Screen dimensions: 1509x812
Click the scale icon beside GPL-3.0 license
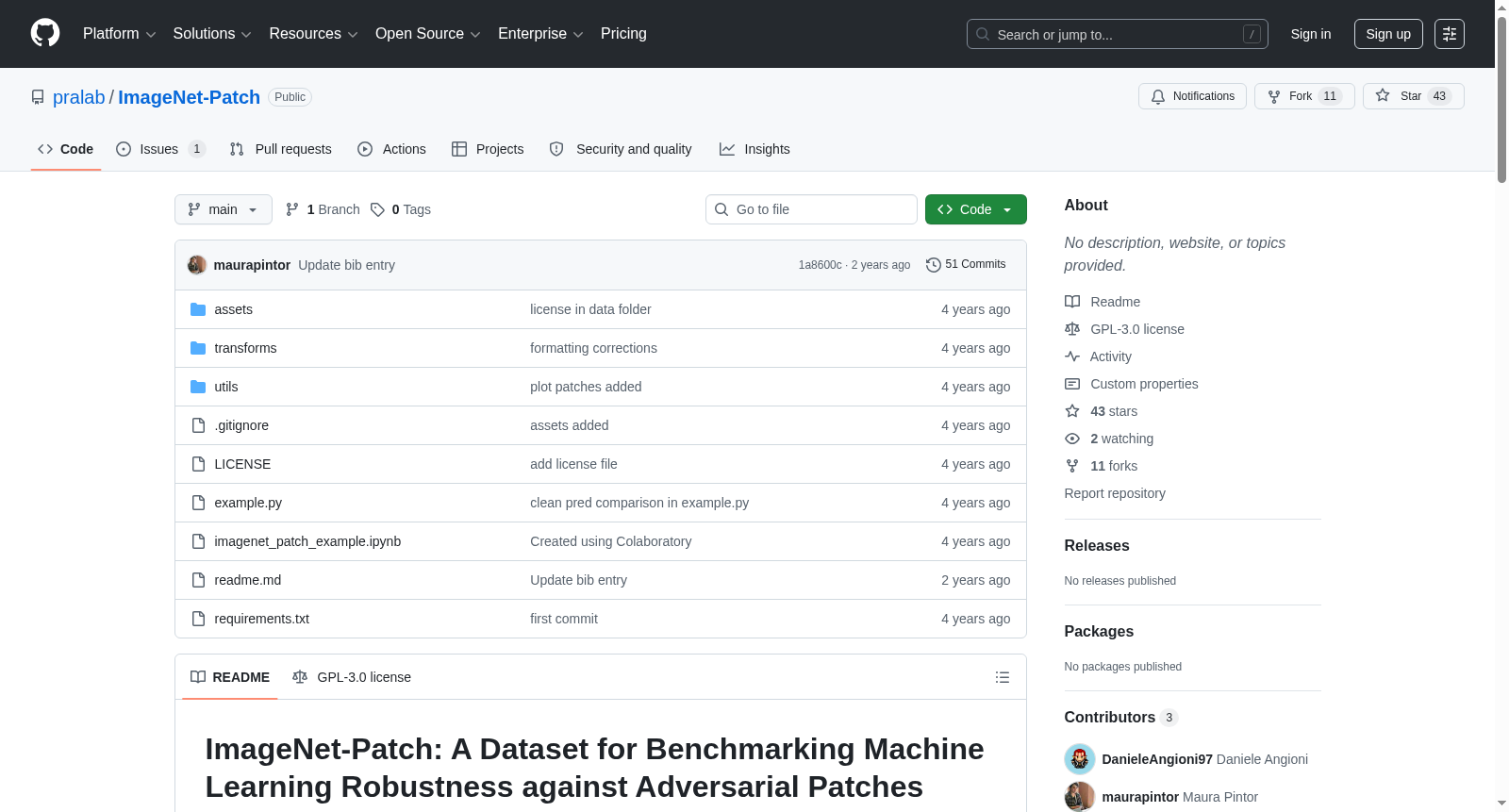pyautogui.click(x=1072, y=329)
